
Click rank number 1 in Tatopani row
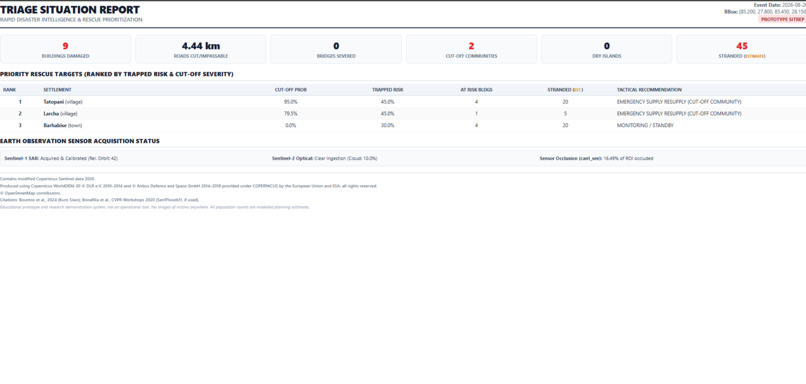(x=20, y=102)
